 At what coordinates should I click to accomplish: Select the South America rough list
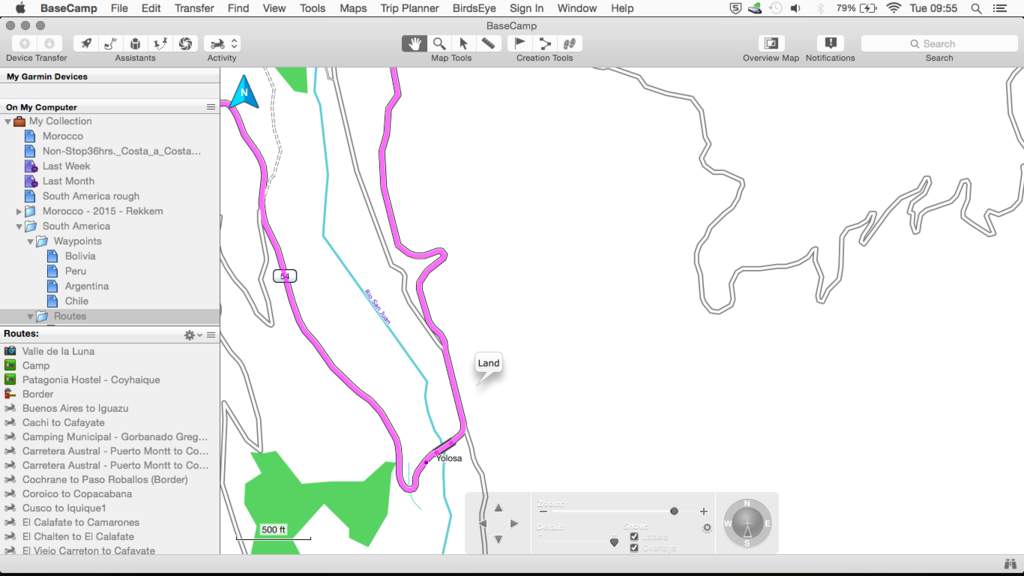(91, 197)
